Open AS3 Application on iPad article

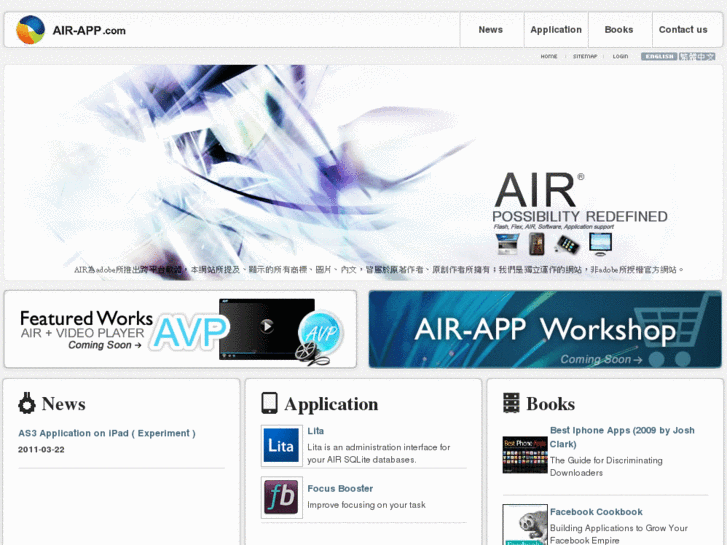pyautogui.click(x=107, y=433)
